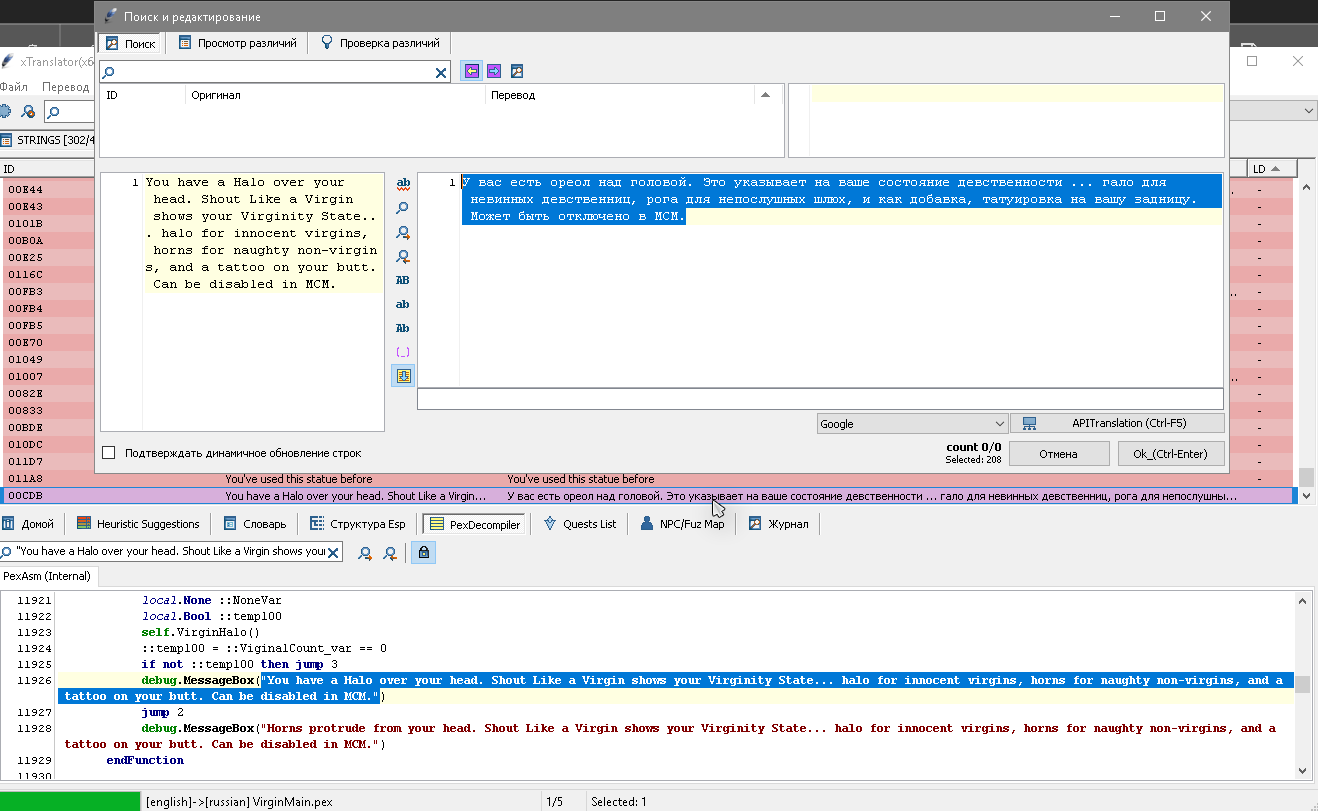This screenshot has height=811, width=1318.
Task: Click sort arrow beside the Перевод column
Action: 766,95
